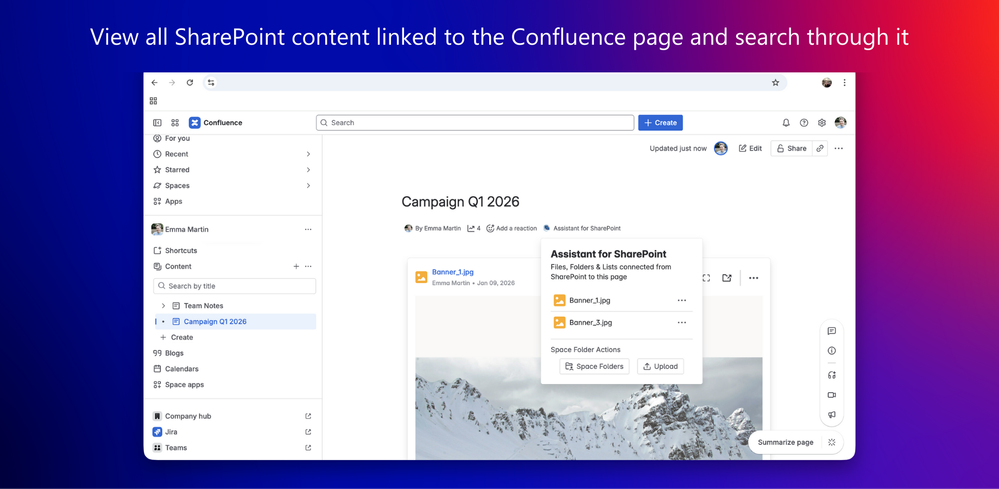Bookmark the page with the star icon
This screenshot has width=999, height=489.
pos(775,83)
